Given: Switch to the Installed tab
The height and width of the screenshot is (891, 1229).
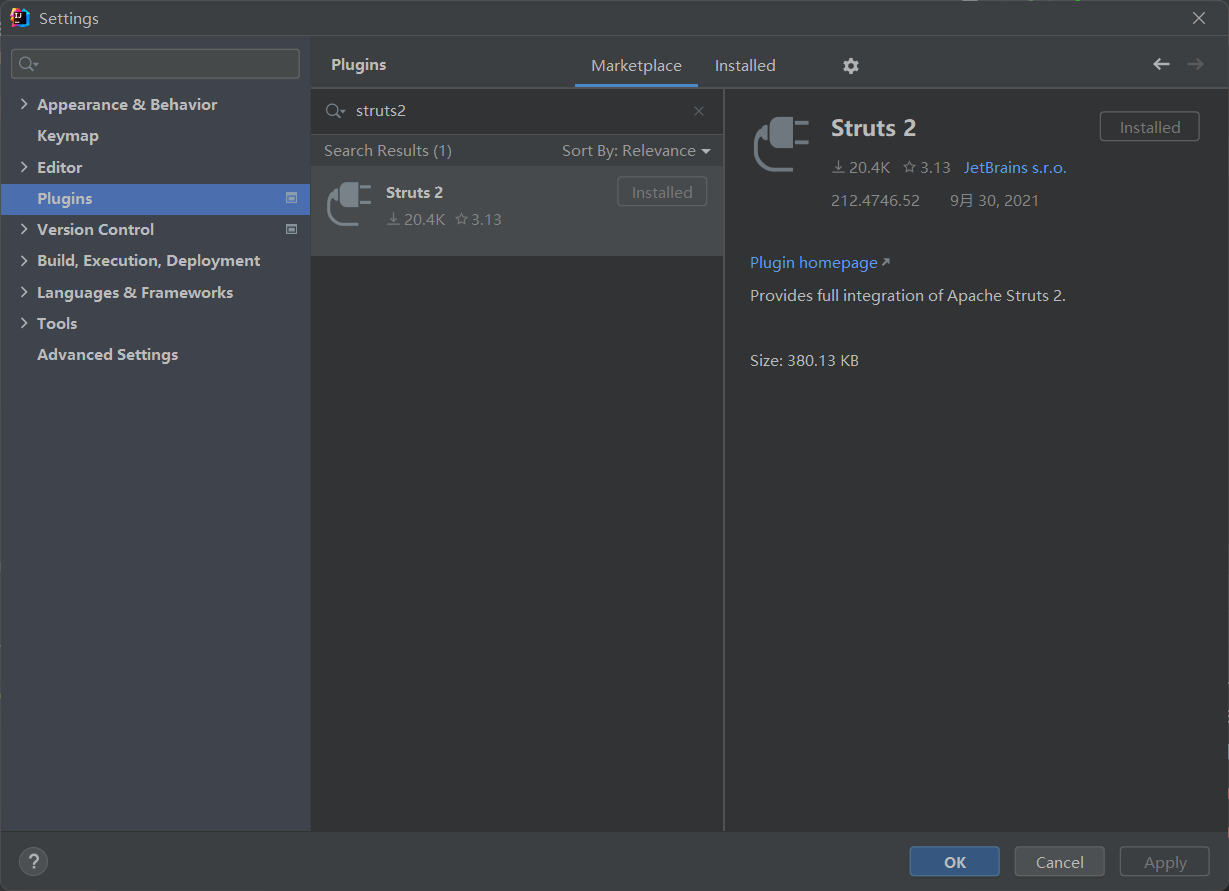Looking at the screenshot, I should pyautogui.click(x=745, y=66).
